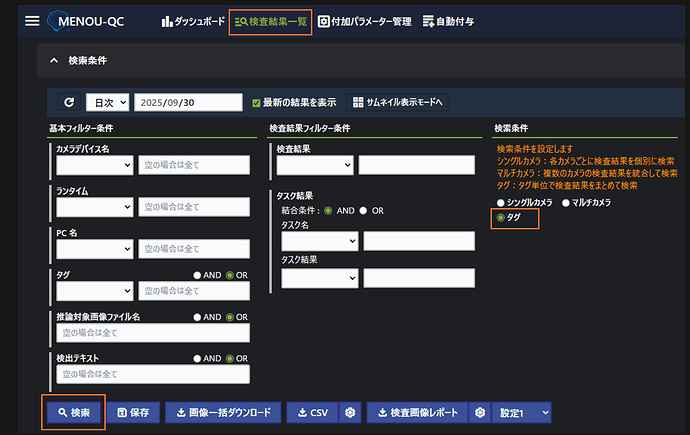Click タグ filter text input field
Viewport: 690px width, 435px height.
click(194, 291)
